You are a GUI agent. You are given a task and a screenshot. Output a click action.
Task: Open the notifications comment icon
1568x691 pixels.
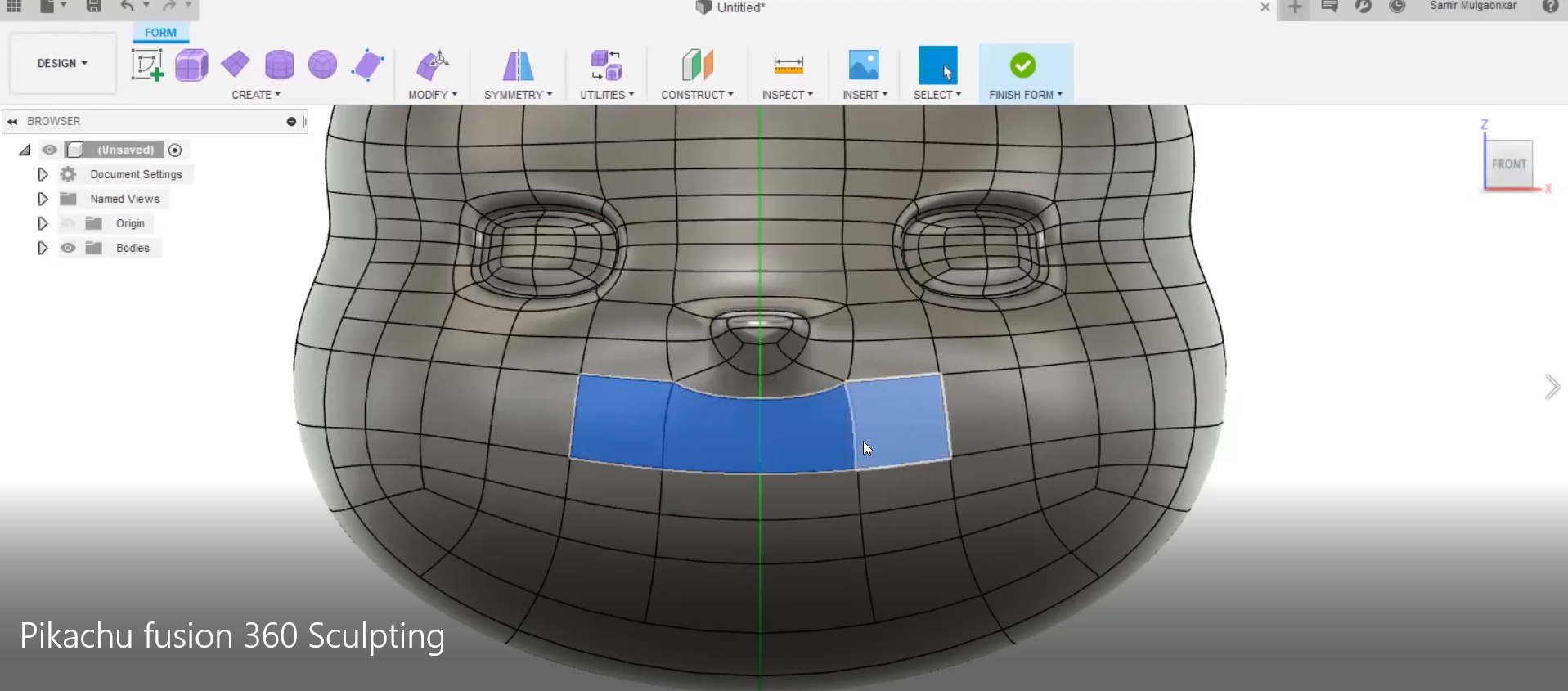1329,7
